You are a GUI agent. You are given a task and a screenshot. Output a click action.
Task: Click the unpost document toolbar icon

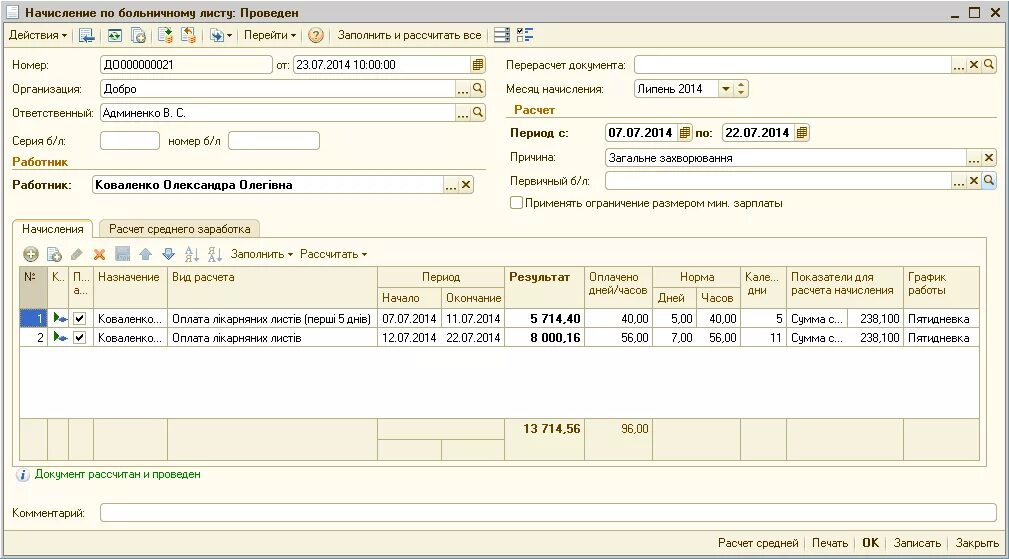coord(188,35)
